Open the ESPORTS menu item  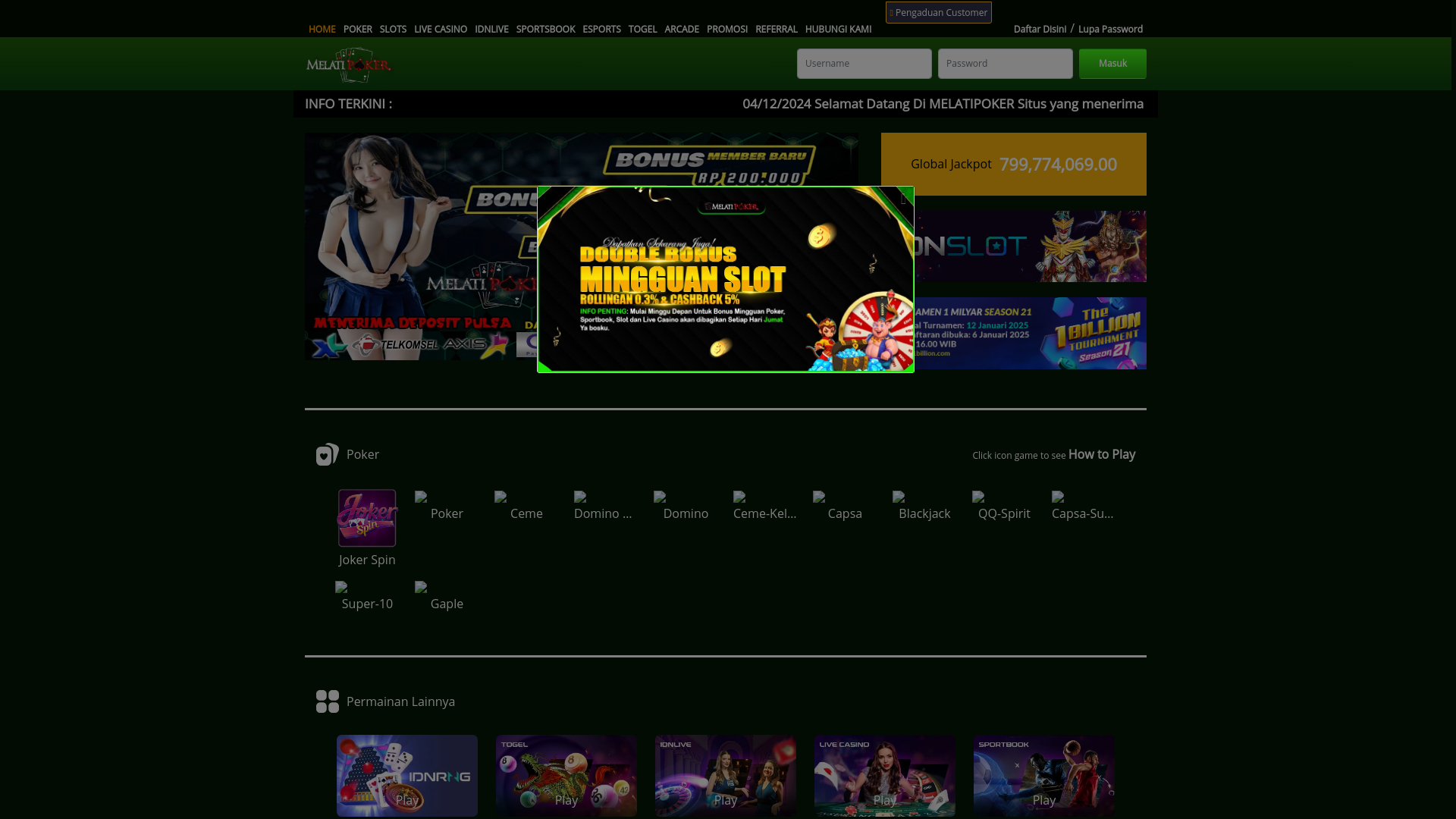click(x=601, y=29)
